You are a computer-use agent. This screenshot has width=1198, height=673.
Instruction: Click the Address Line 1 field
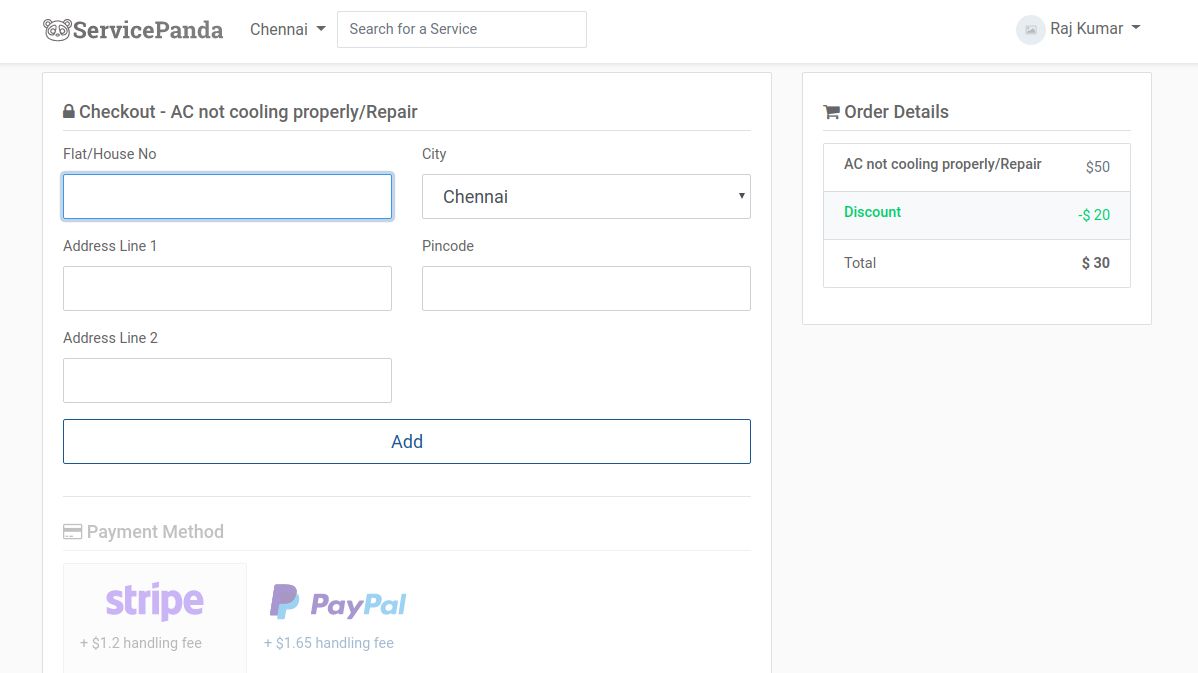227,289
